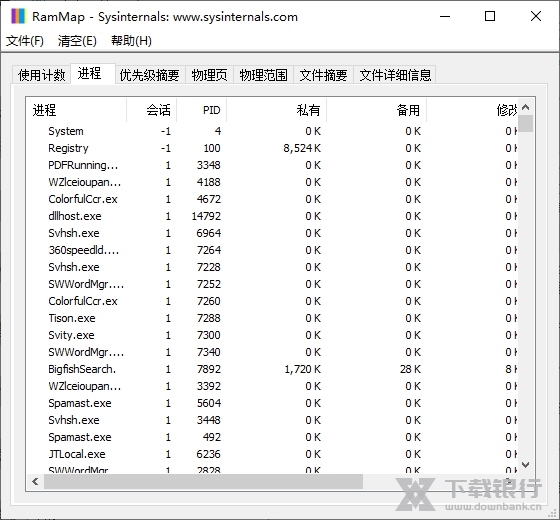
Task: Sort by the 会话 column header
Action: pos(151,110)
